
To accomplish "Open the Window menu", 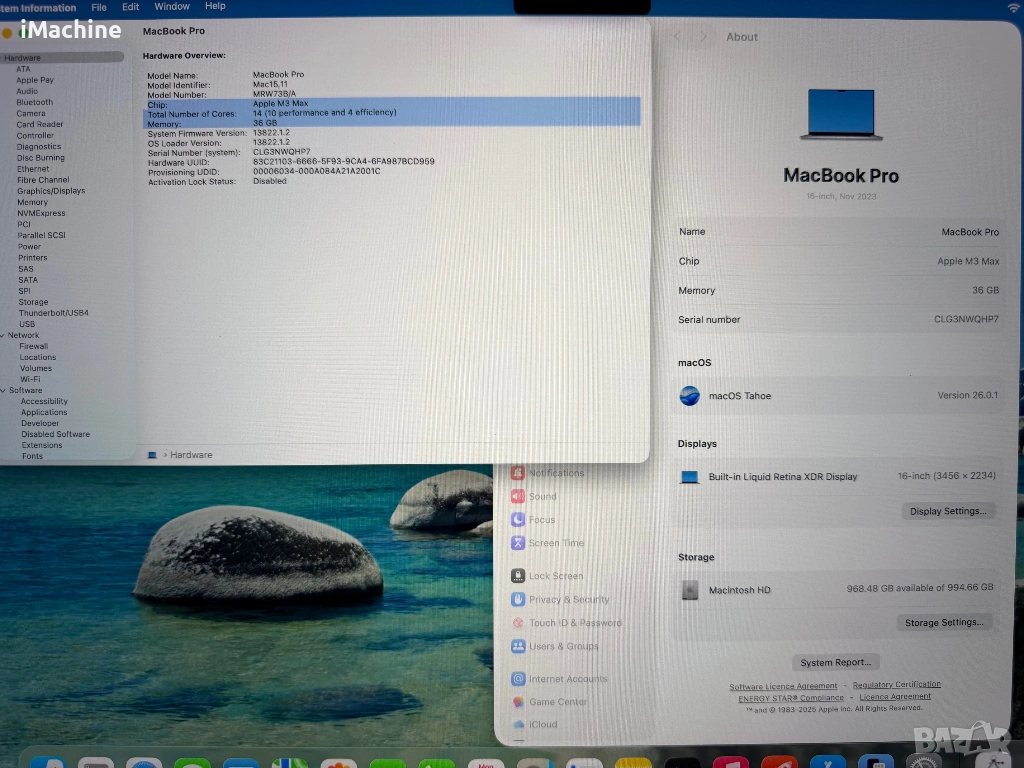I will coord(172,7).
